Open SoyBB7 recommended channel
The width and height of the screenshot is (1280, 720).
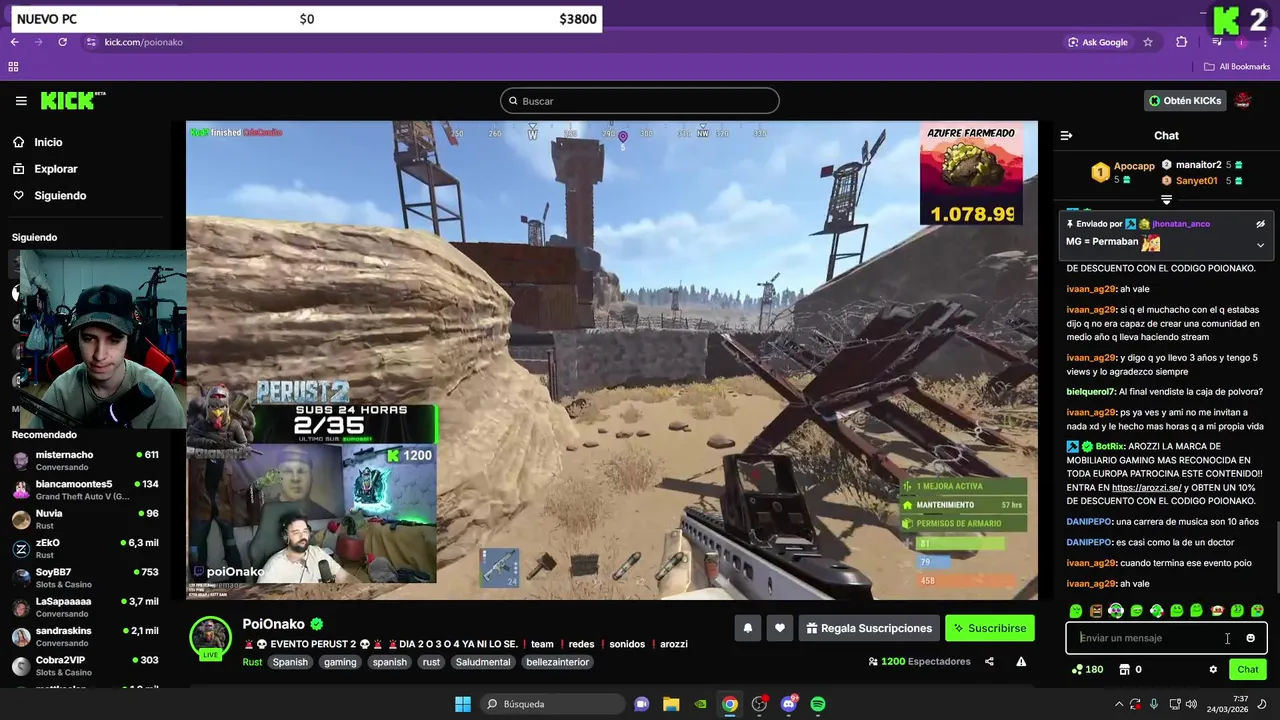point(85,578)
